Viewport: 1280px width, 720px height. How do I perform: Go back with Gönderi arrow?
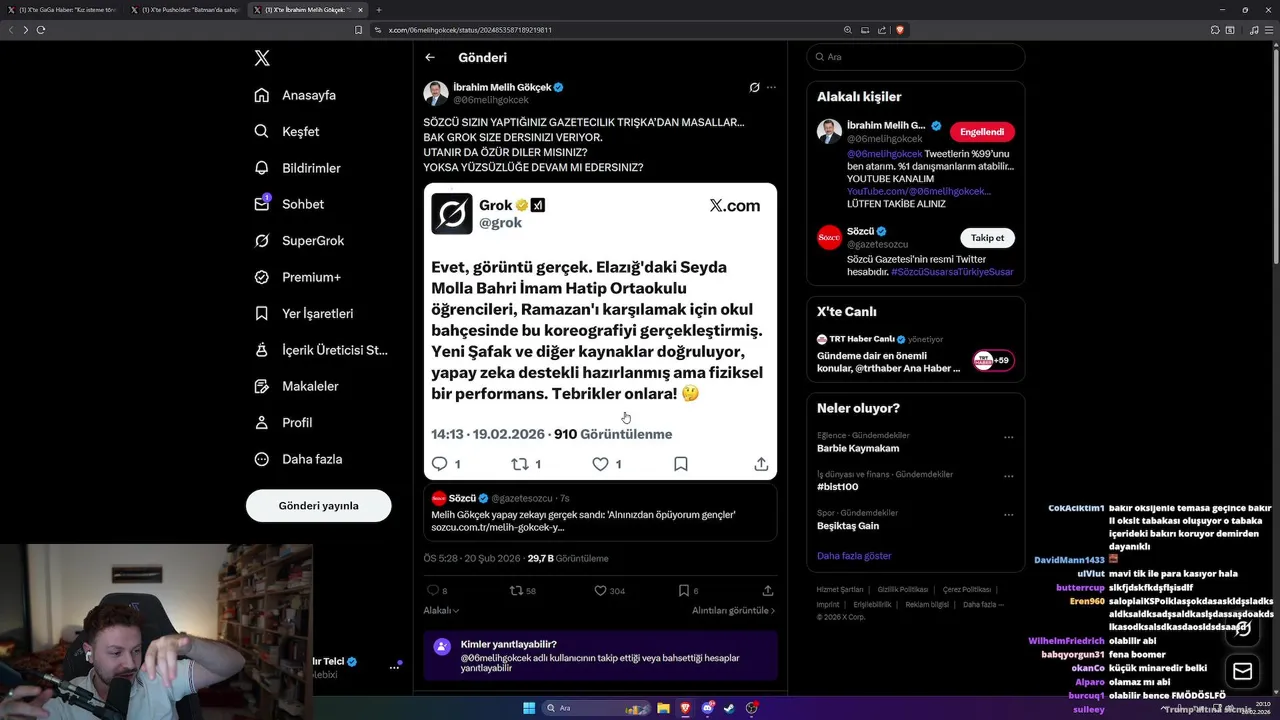pos(430,58)
